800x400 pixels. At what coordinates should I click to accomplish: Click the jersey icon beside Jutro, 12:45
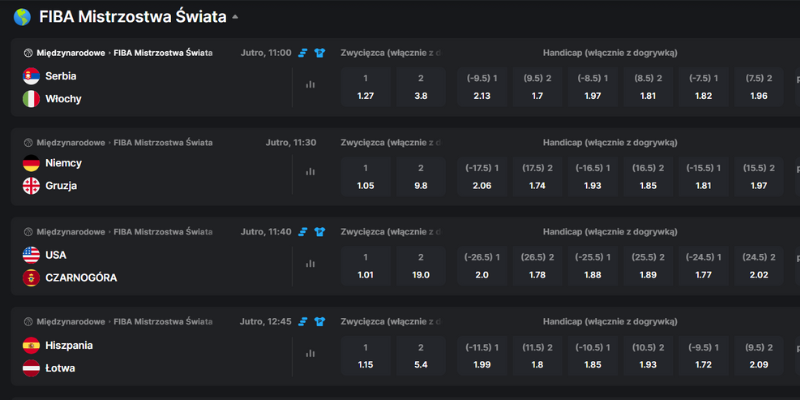(x=320, y=322)
